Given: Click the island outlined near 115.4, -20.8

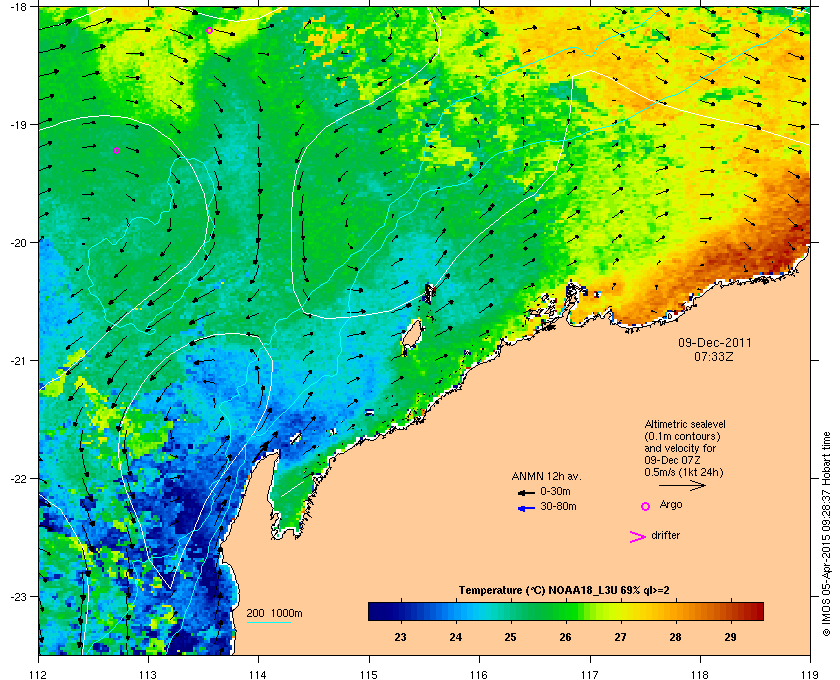Looking at the screenshot, I should (411, 335).
